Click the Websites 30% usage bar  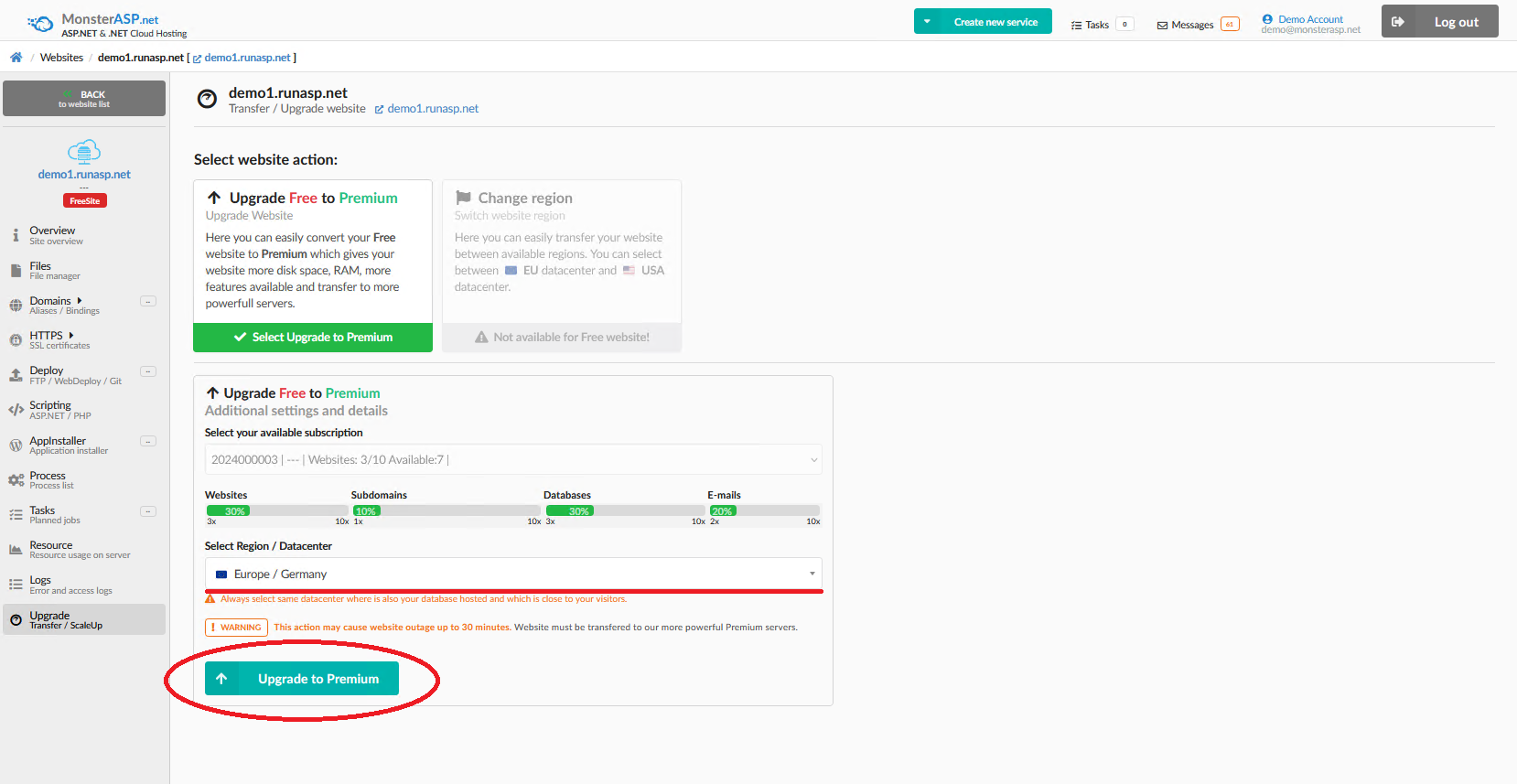[276, 511]
